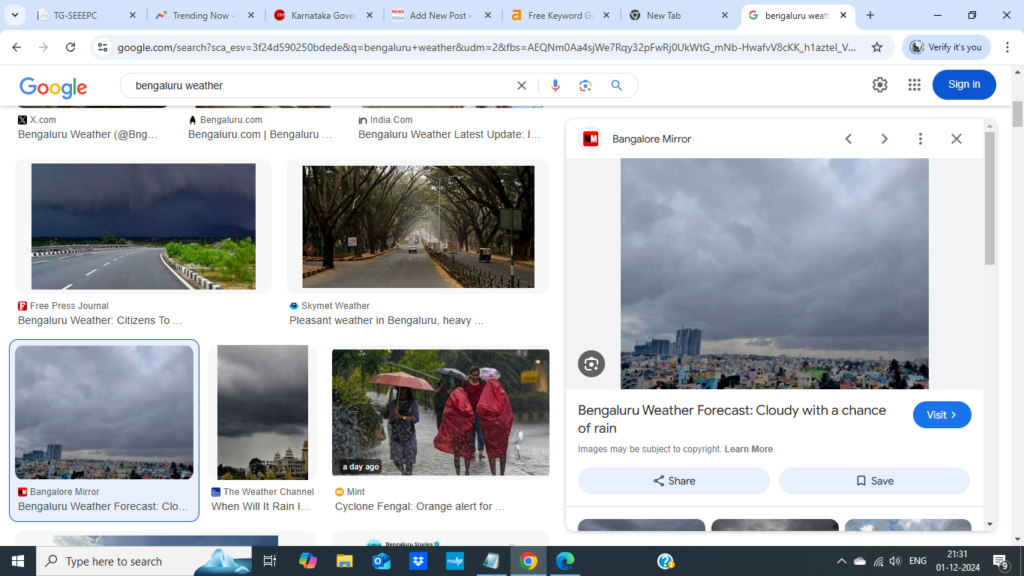Open Pleasant weather in Bengaluru title

387,321
